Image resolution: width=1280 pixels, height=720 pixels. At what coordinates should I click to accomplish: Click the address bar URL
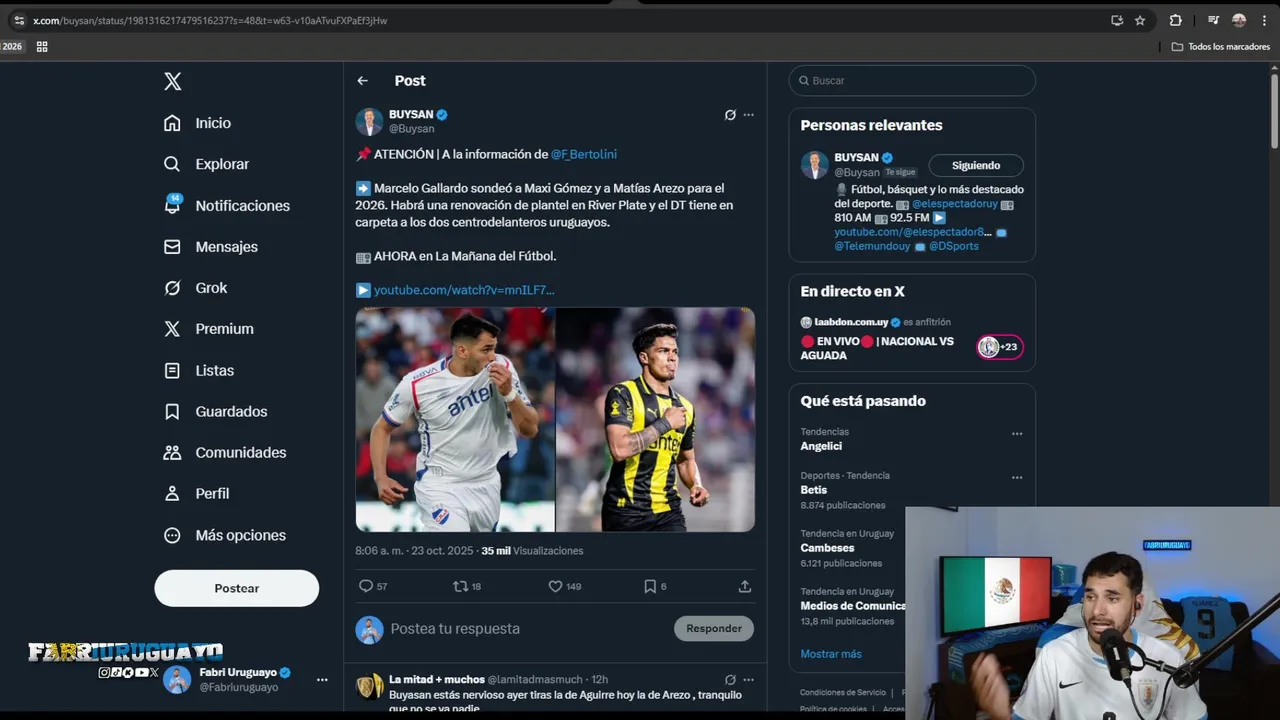210,20
